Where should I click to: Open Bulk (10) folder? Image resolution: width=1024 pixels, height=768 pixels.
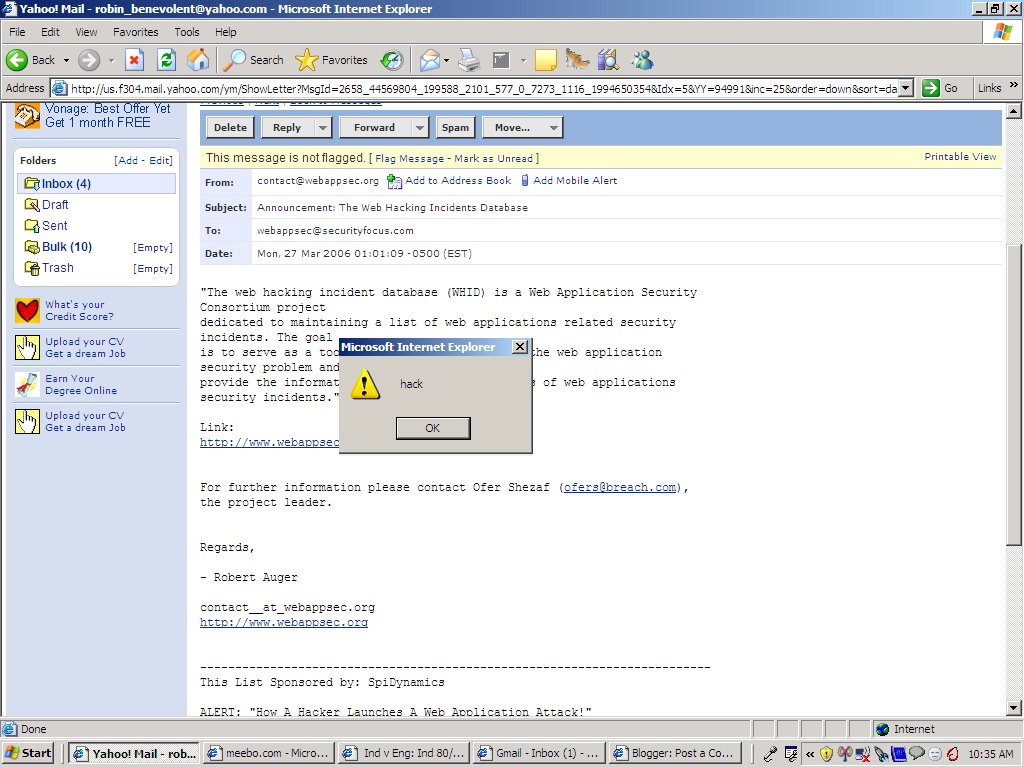pos(67,247)
